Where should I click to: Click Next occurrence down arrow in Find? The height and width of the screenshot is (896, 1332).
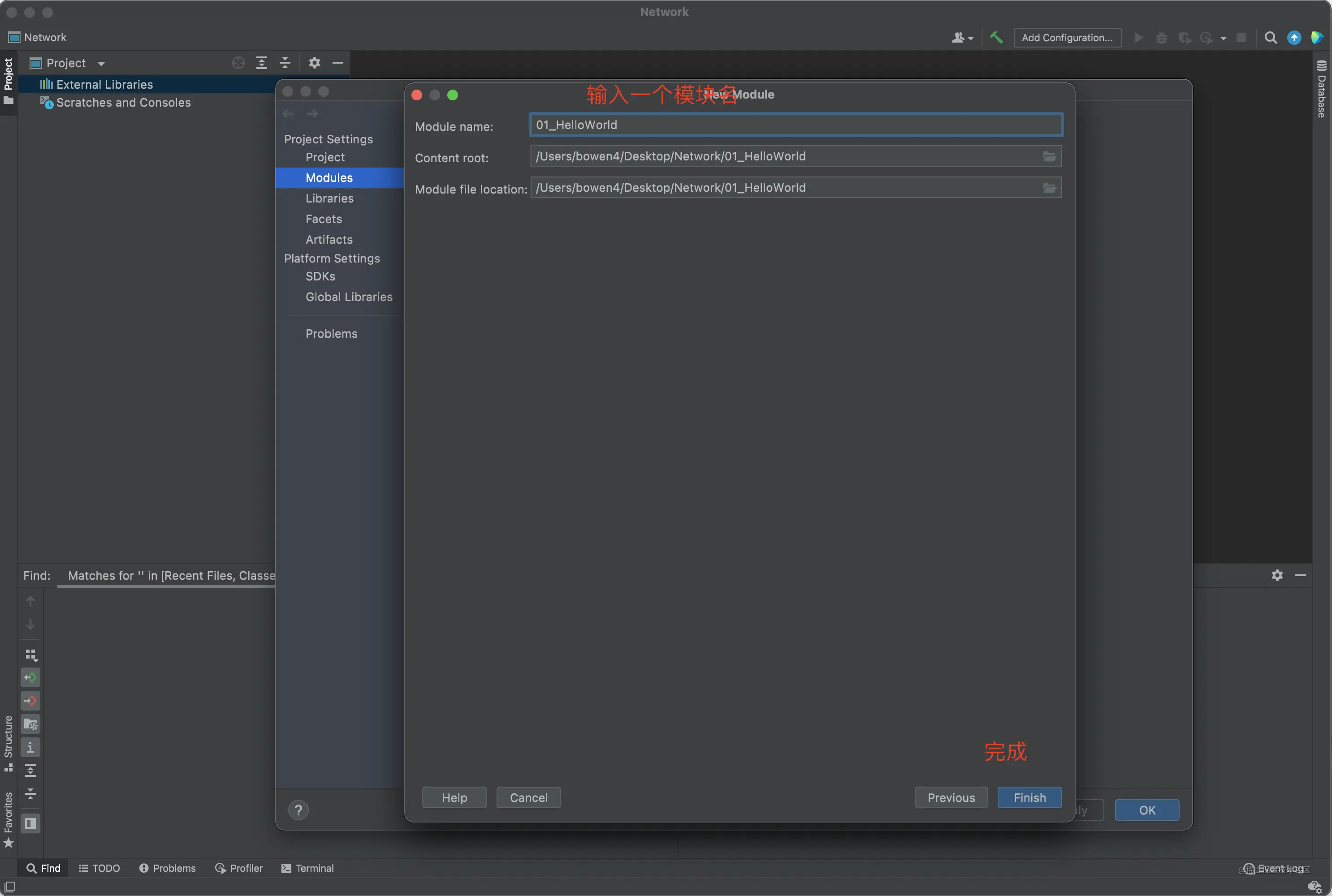click(30, 625)
